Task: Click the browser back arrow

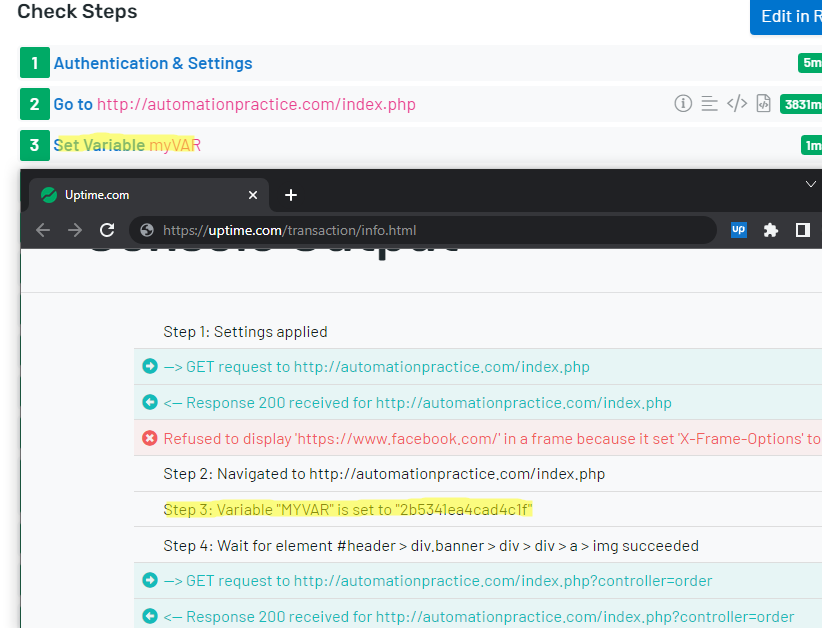Action: [x=43, y=230]
